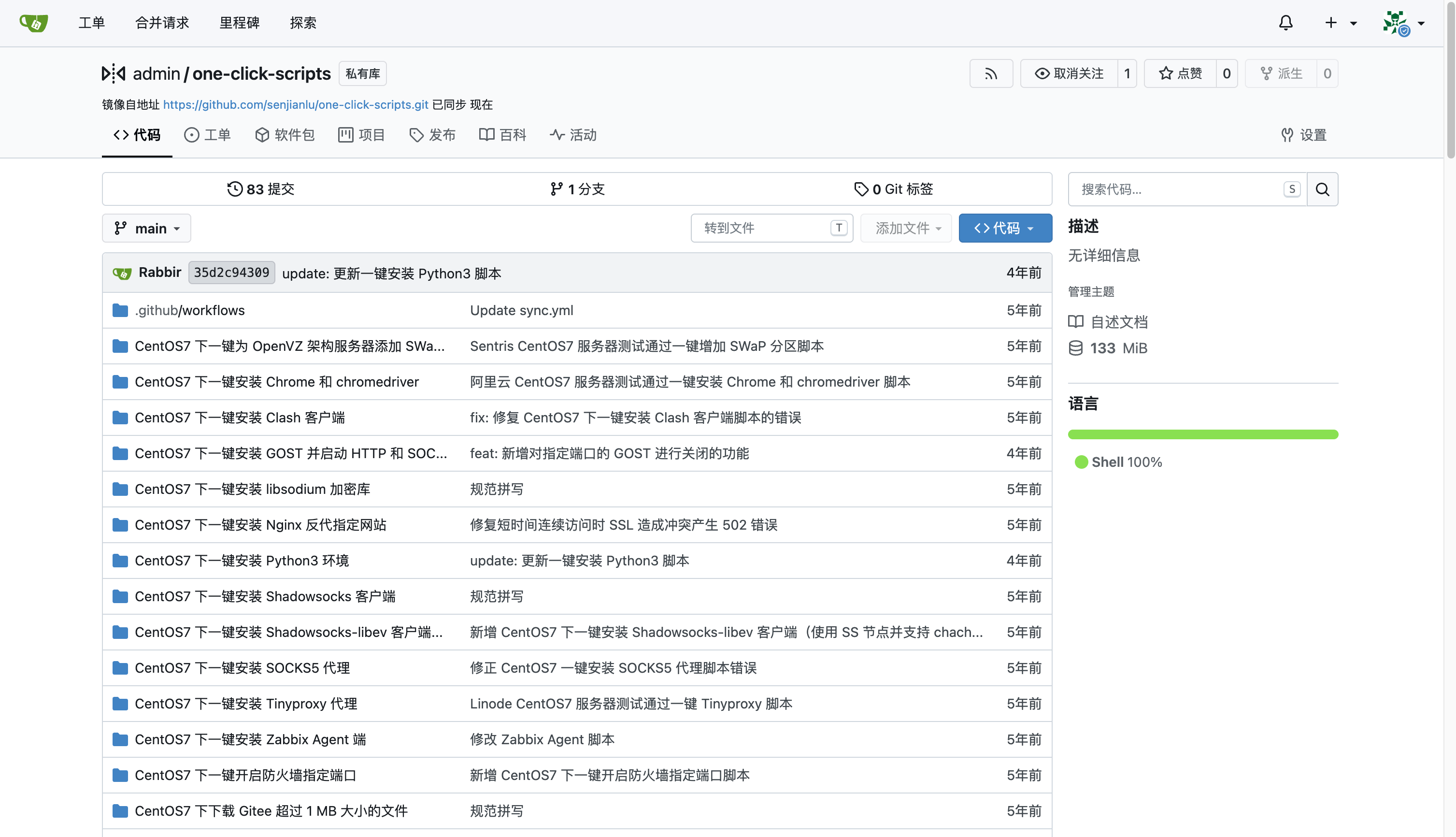Open the 活动 activity tab
Viewport: 1456px width, 837px height.
point(573,135)
